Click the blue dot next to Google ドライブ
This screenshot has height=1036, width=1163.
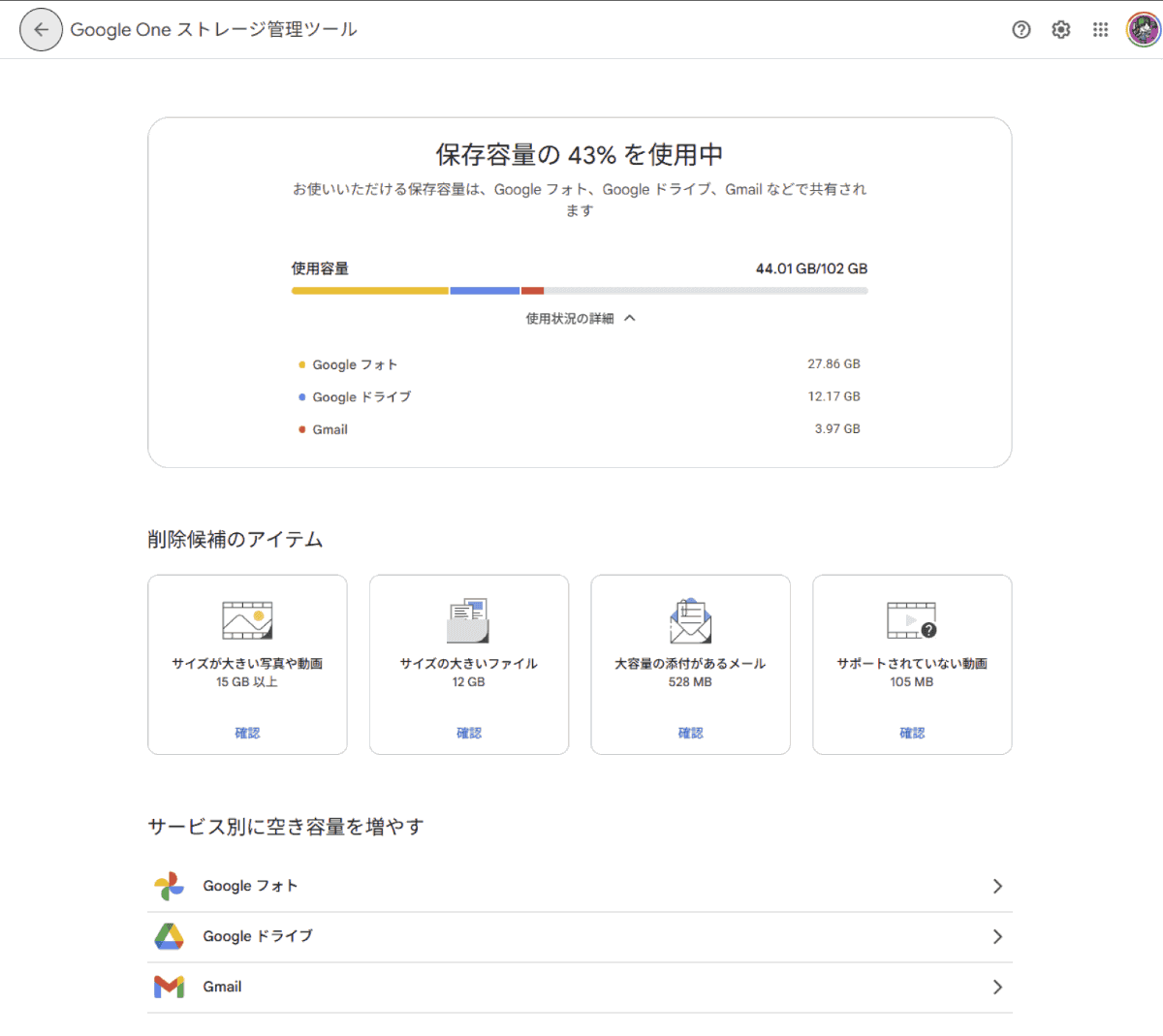point(302,396)
